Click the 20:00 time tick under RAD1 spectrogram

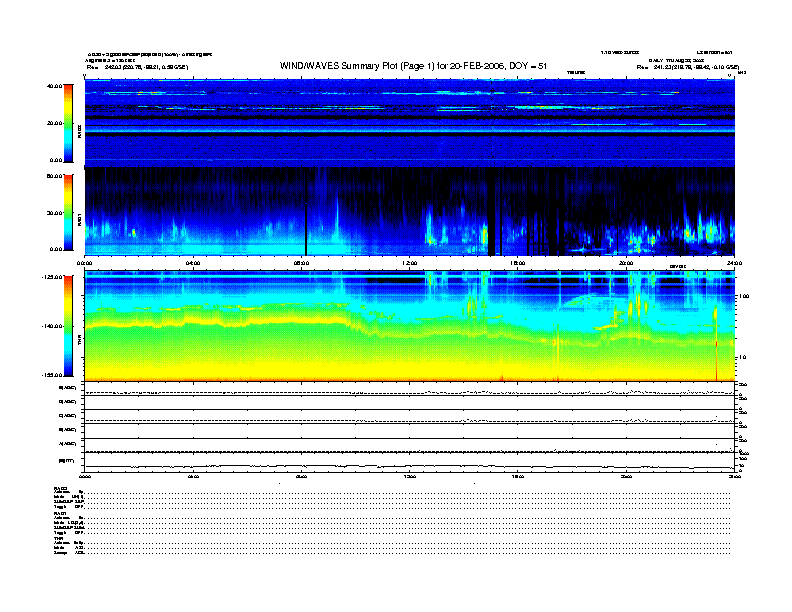click(626, 263)
